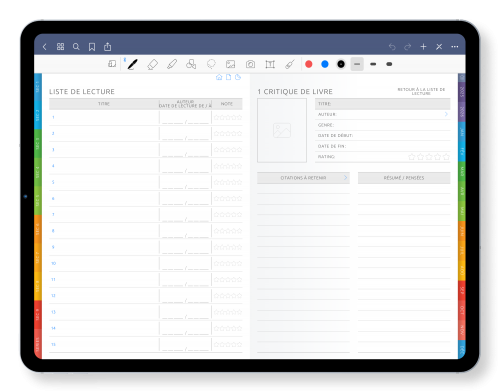Open the search magnifier
Screen dimensions: 500x392
(x=76, y=47)
